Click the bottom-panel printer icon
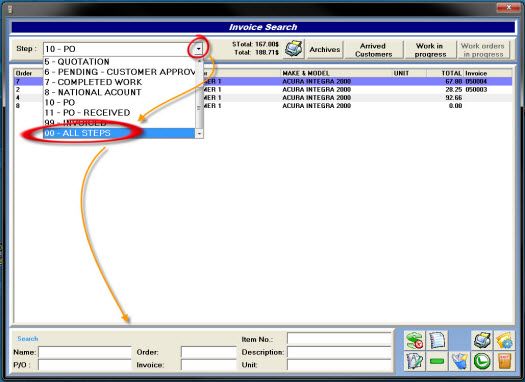The image size is (525, 382). (482, 340)
